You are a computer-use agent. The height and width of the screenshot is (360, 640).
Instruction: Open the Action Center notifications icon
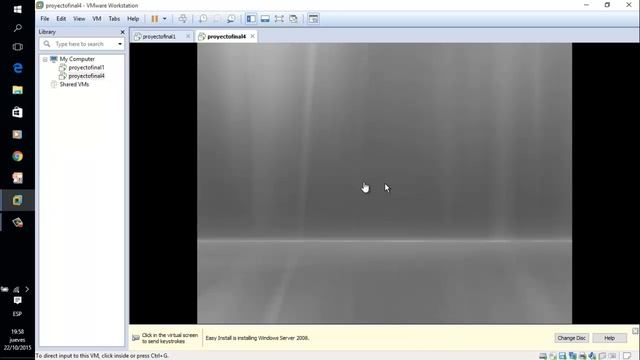tap(17, 300)
